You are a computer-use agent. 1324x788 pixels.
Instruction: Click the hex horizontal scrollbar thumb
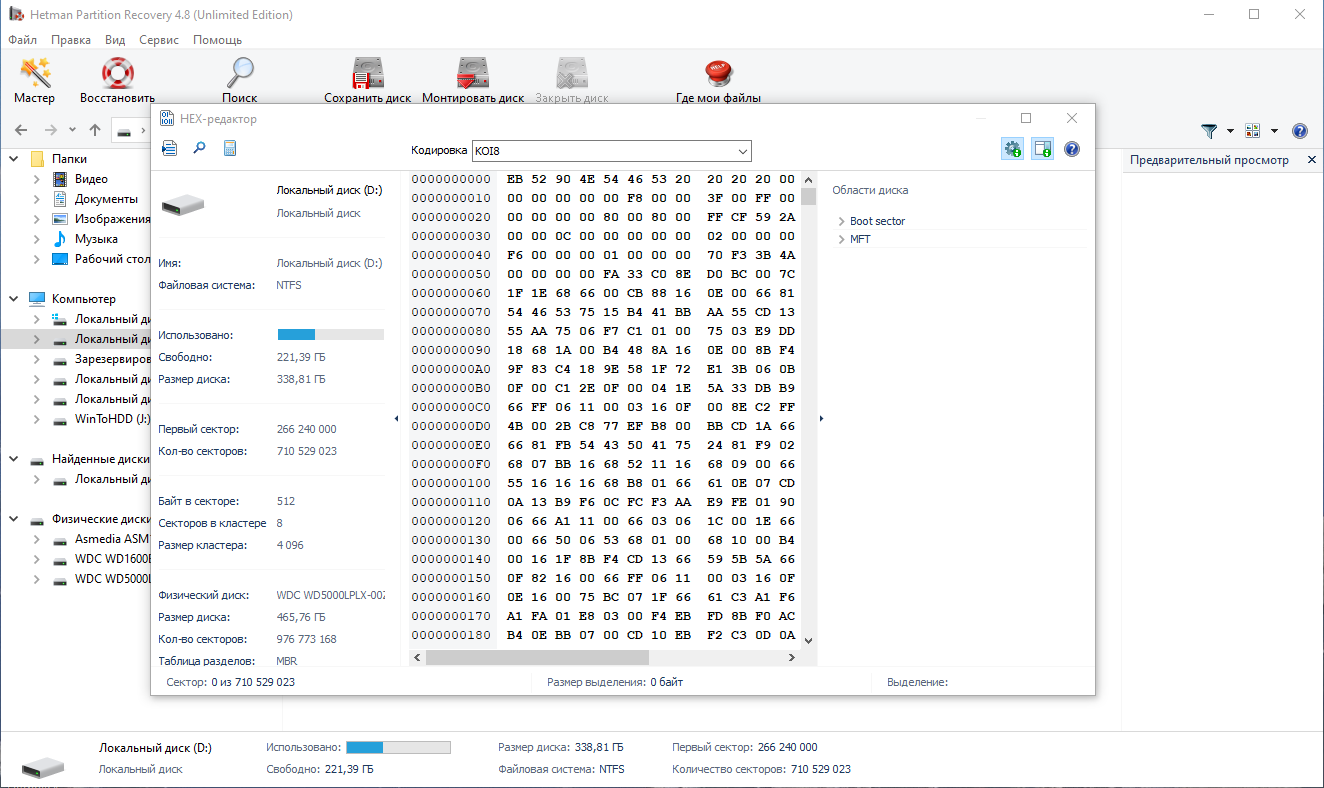pyautogui.click(x=537, y=657)
